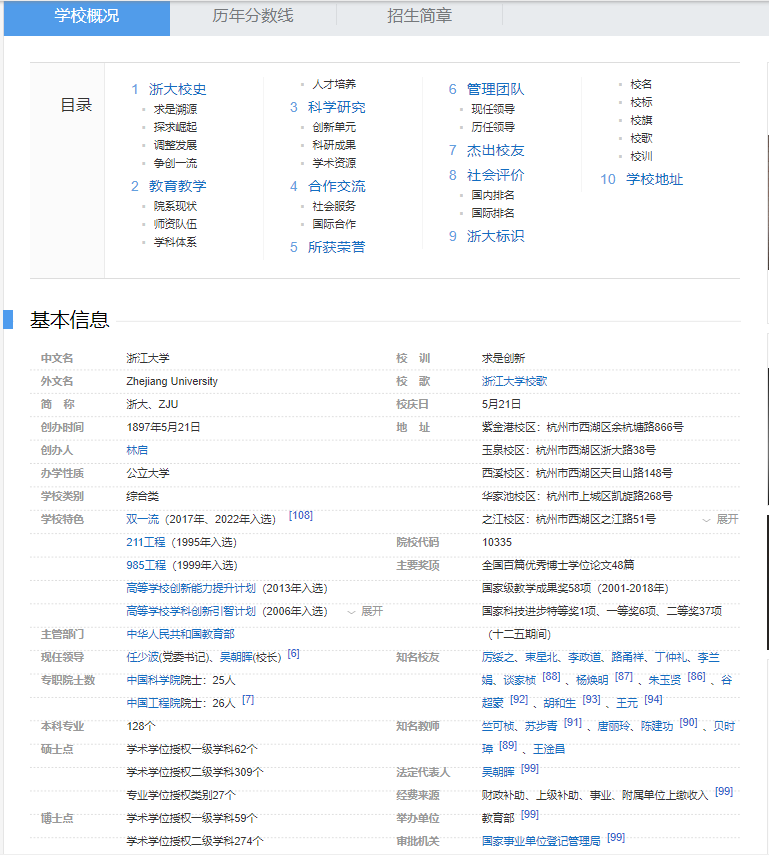Go to 校旗 subsection

point(641,121)
